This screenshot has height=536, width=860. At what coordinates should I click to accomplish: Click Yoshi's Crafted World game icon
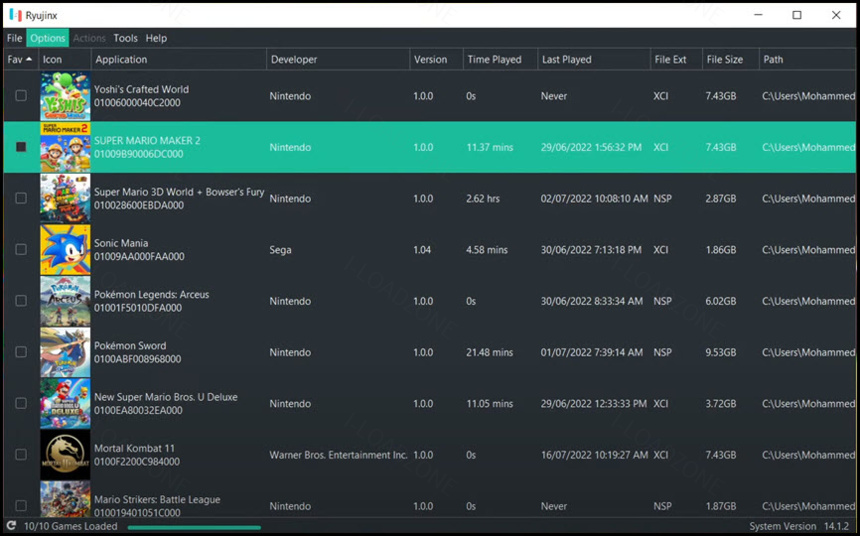click(65, 96)
